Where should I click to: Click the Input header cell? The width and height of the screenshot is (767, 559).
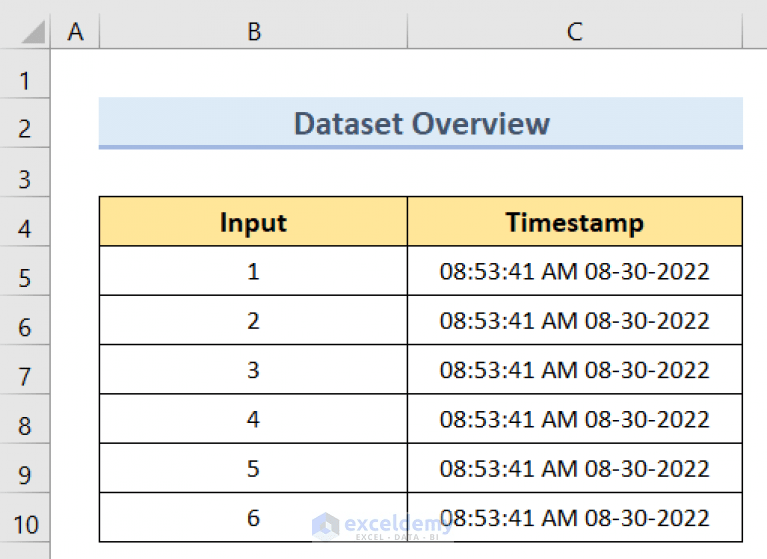pos(253,222)
